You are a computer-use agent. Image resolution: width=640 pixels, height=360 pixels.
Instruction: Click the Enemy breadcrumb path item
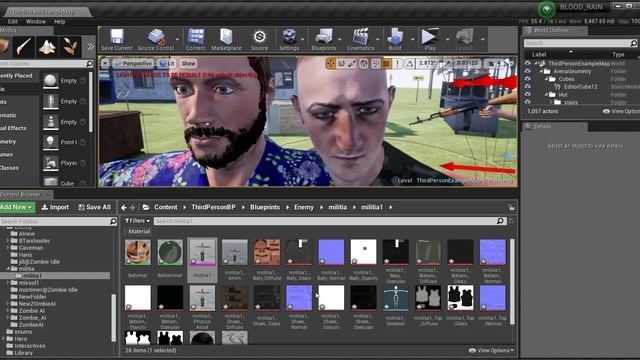click(x=304, y=207)
